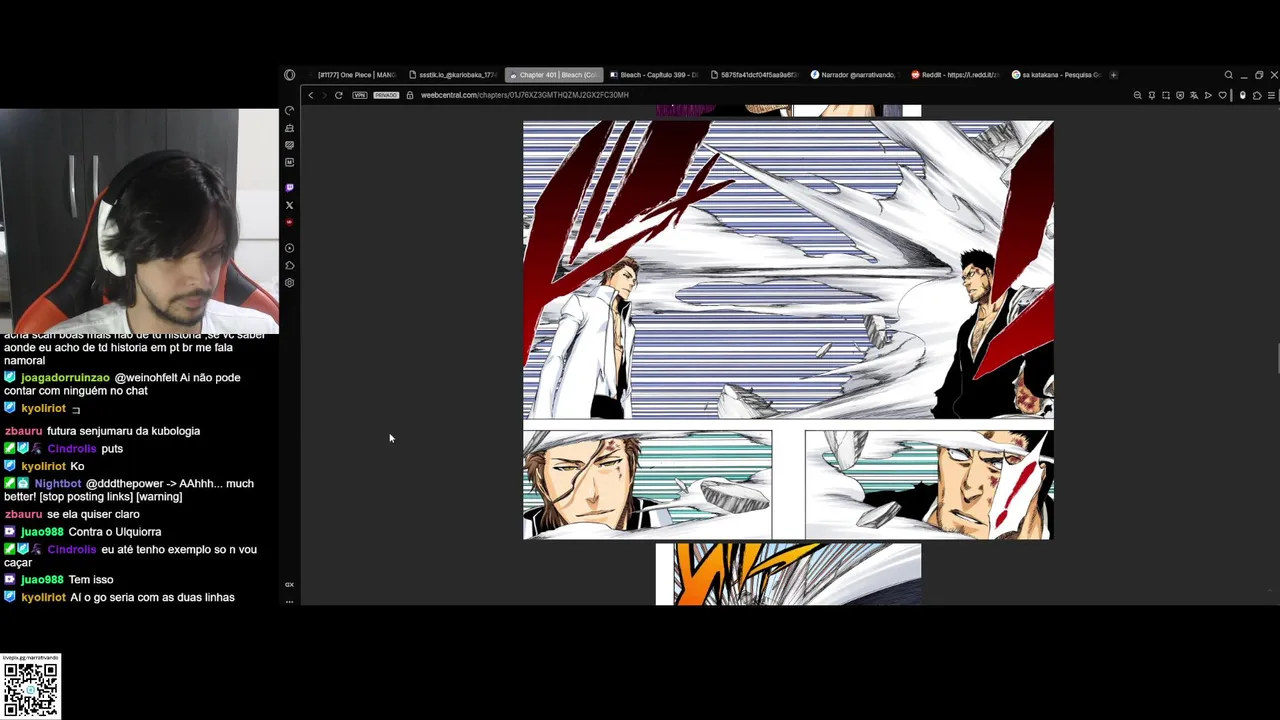Click juao988 beside 'Contra o Ulquiorra'
The image size is (1280, 720).
click(42, 532)
